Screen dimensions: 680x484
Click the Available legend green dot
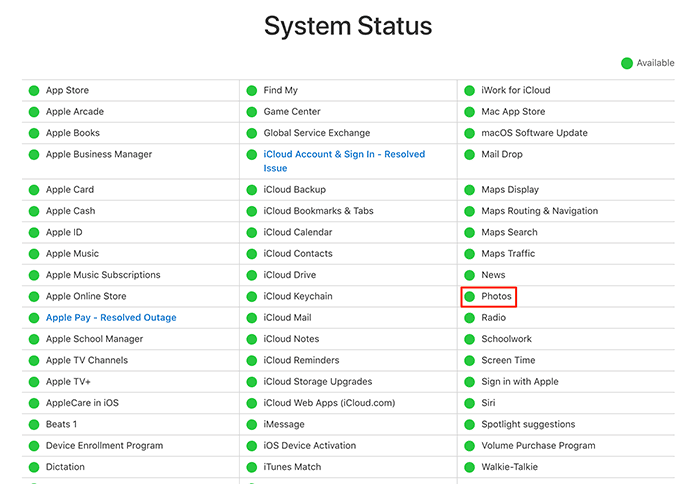(627, 63)
